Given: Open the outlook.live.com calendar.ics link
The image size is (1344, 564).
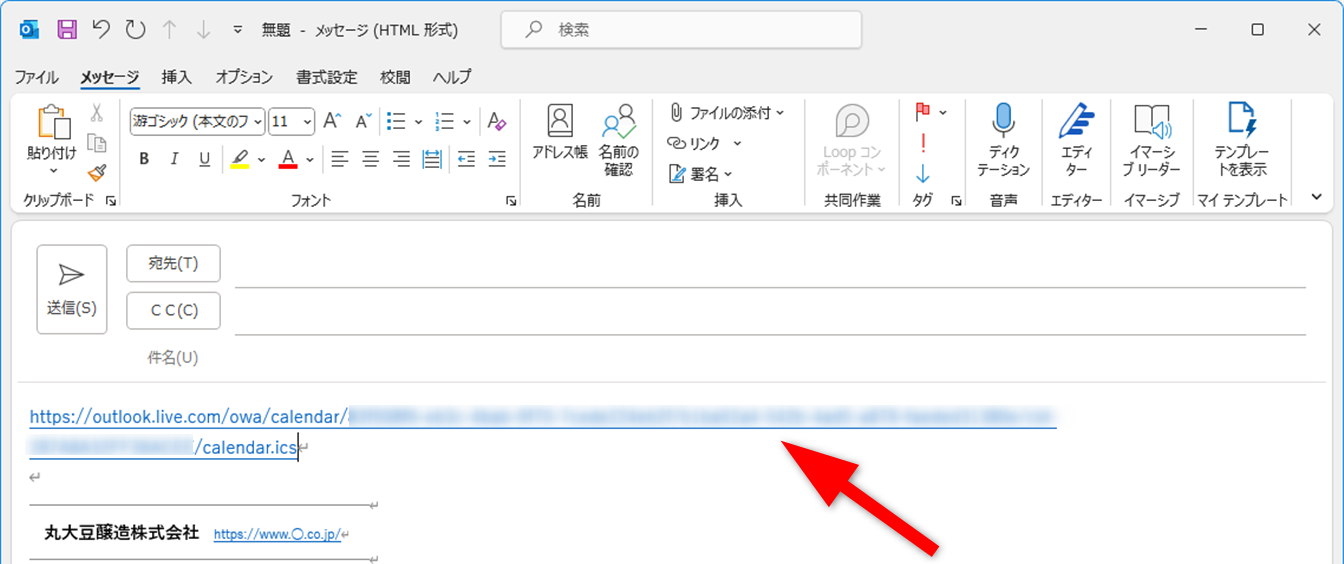Looking at the screenshot, I should [x=542, y=431].
